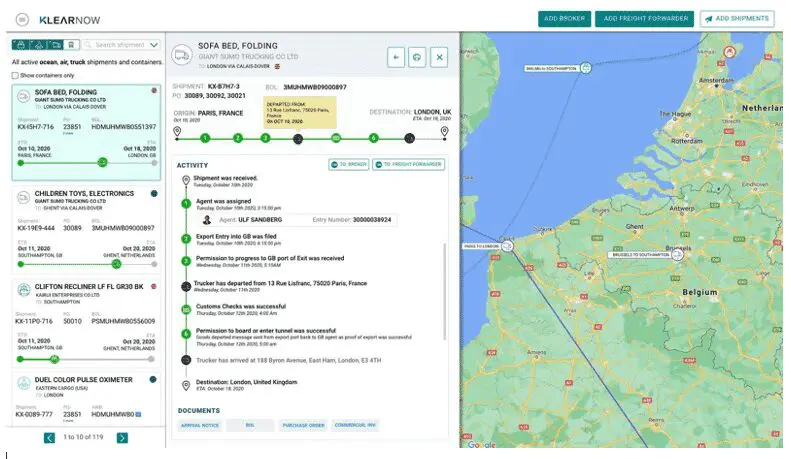Viewport: 791px width, 459px height.
Task: Open the hamburger menu next to KlearNow logo
Action: [22, 20]
